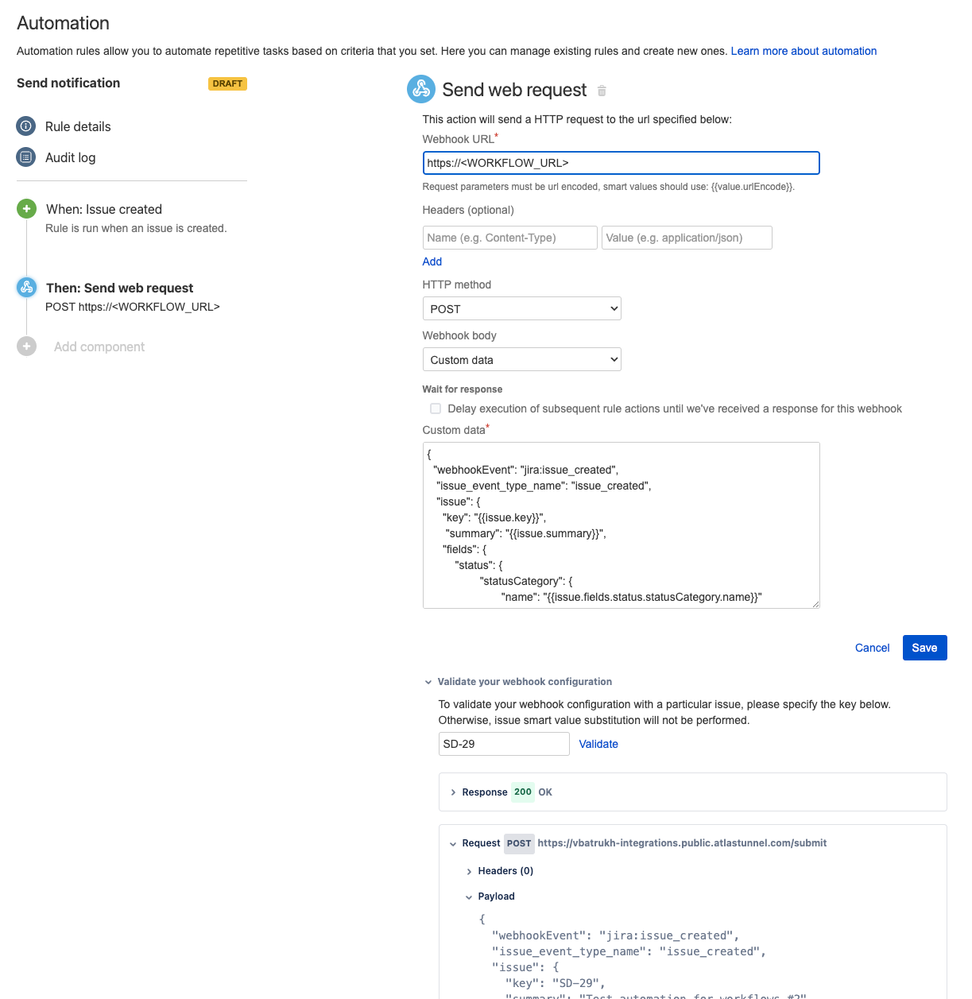Screen dimensions: 972x999
Task: Open the Webhook body dropdown
Action: (521, 359)
